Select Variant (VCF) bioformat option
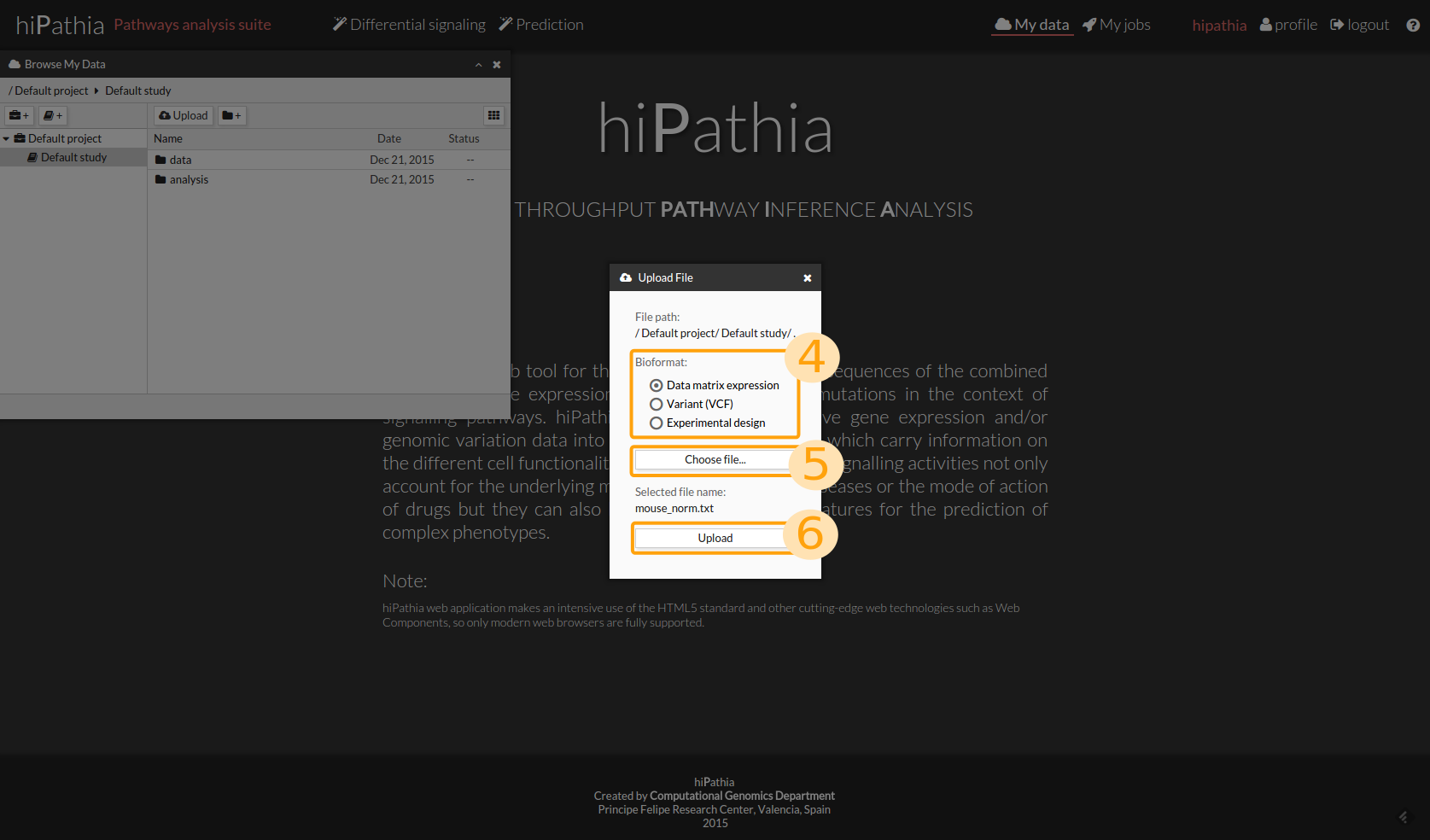 pyautogui.click(x=657, y=405)
